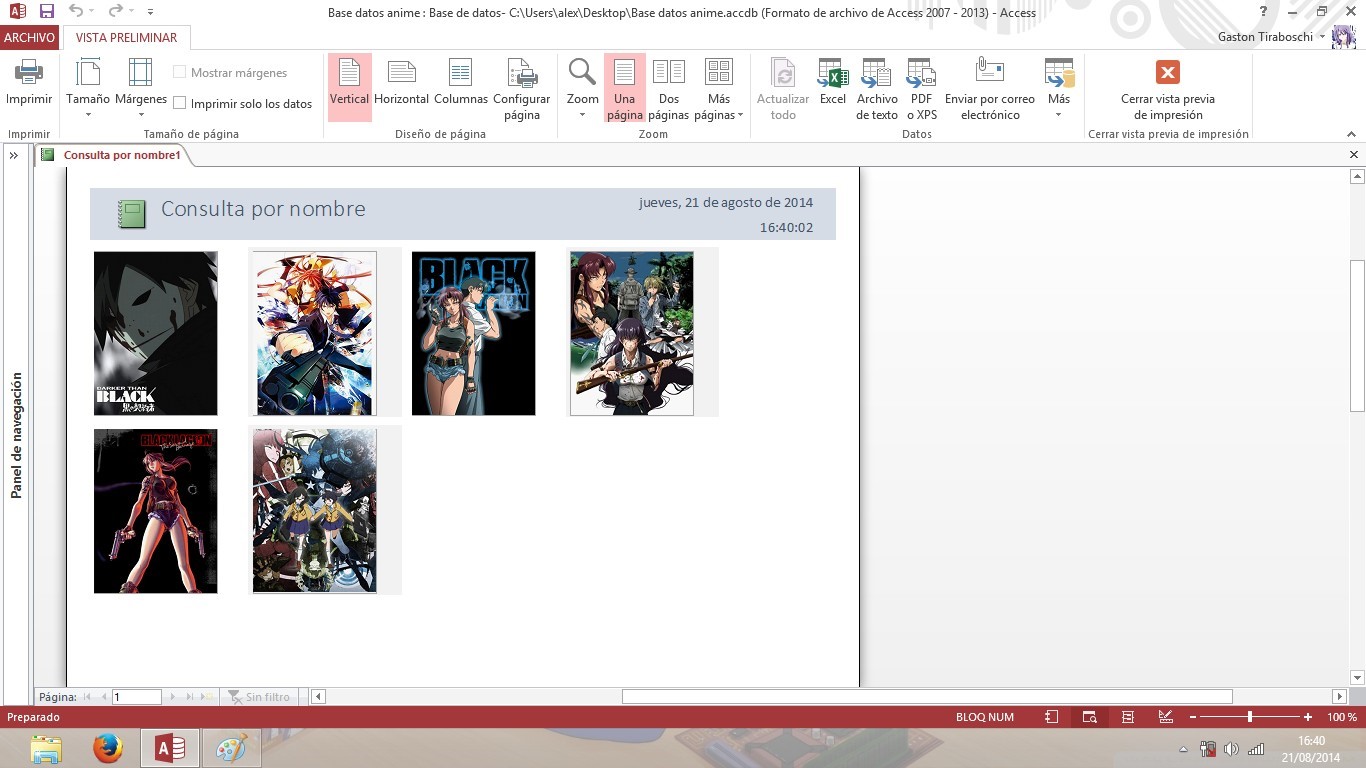Click the network signal tray icon

1256,749
